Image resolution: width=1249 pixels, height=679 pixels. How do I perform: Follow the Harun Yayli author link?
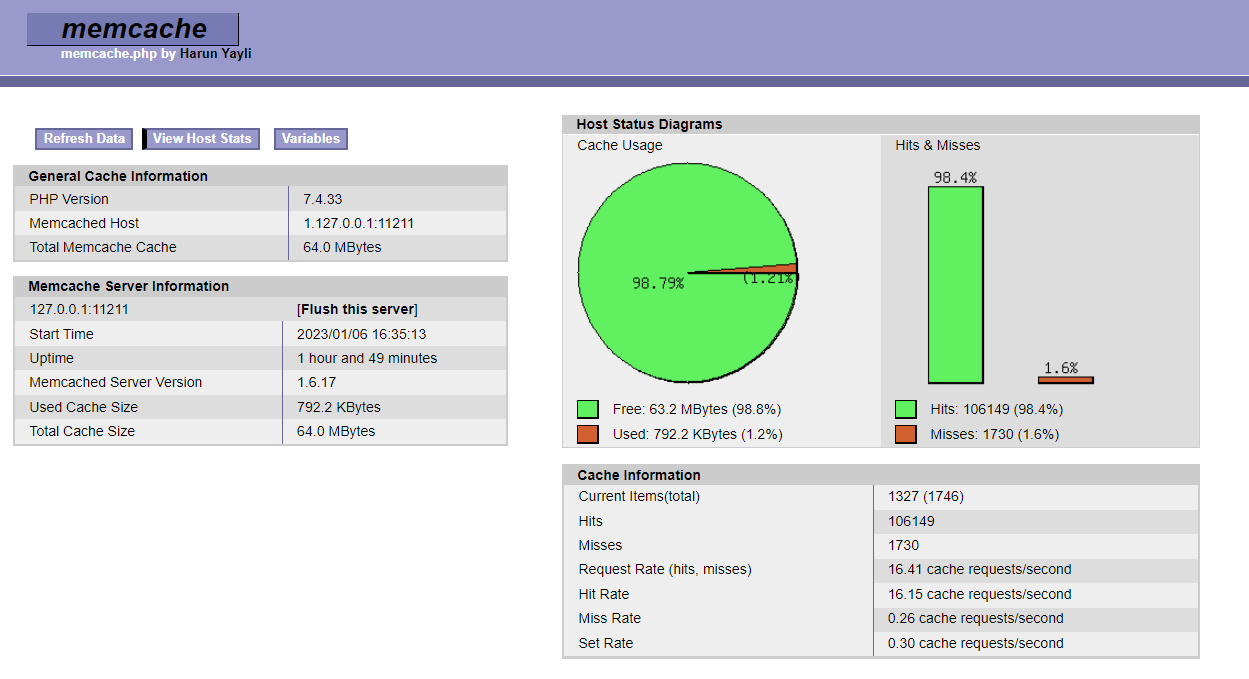216,54
